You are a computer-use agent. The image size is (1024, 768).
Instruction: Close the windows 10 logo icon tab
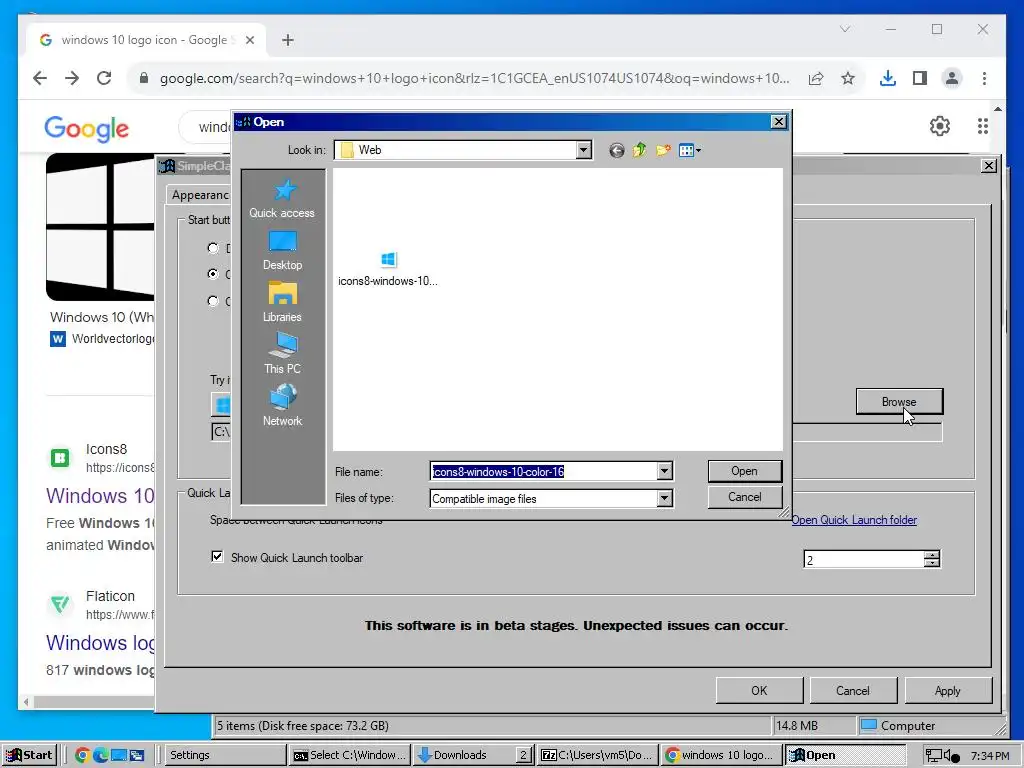(x=249, y=40)
